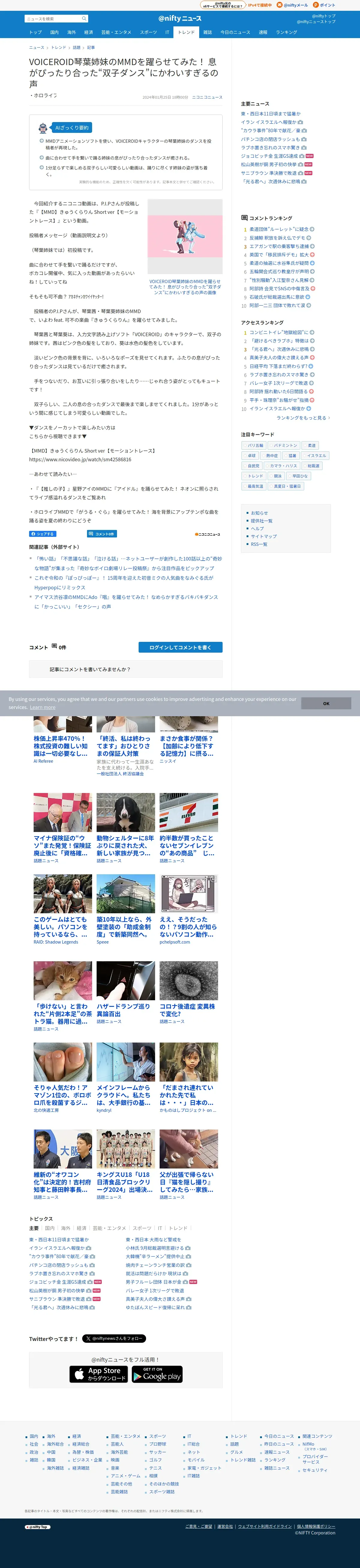Open the トレンド tab in navigation
Screen dimensions: 360x1568
(186, 32)
